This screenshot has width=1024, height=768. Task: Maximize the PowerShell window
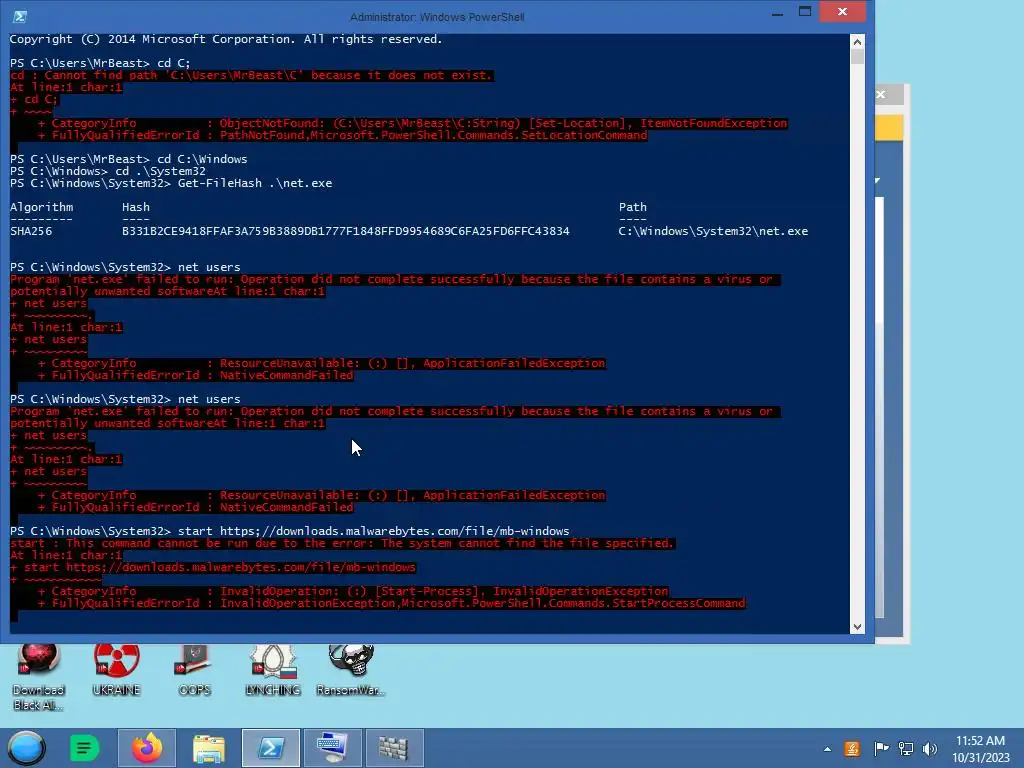pyautogui.click(x=805, y=12)
